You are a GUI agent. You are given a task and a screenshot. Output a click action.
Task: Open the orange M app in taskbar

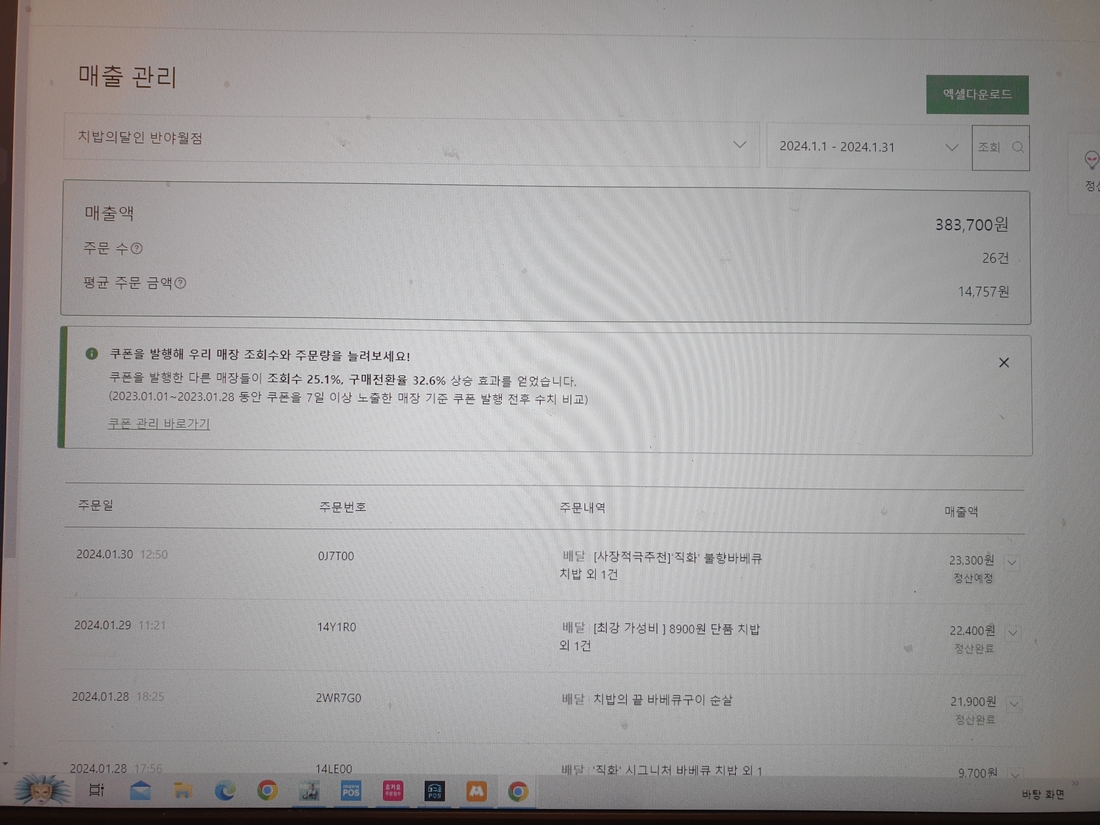(476, 790)
